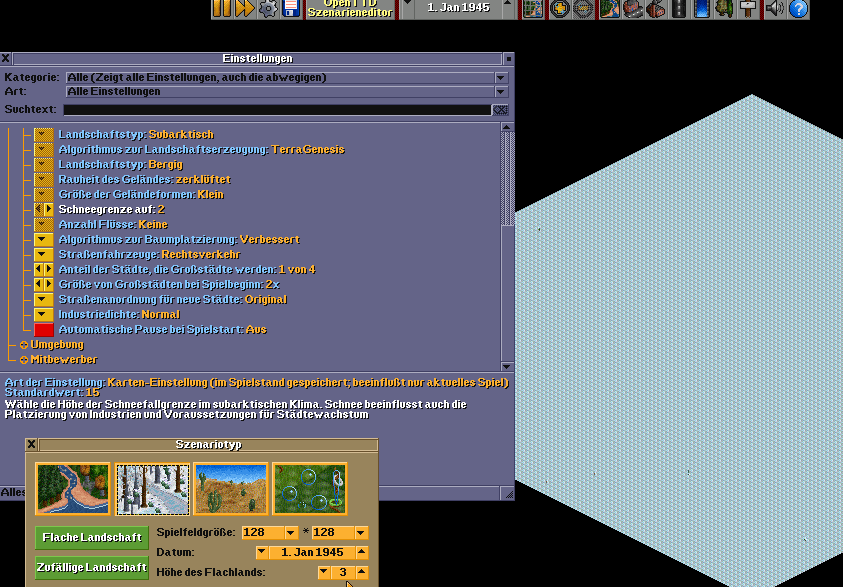Increase Höhe des Flachlands value
Viewport: 843px width, 587px height.
coord(362,572)
